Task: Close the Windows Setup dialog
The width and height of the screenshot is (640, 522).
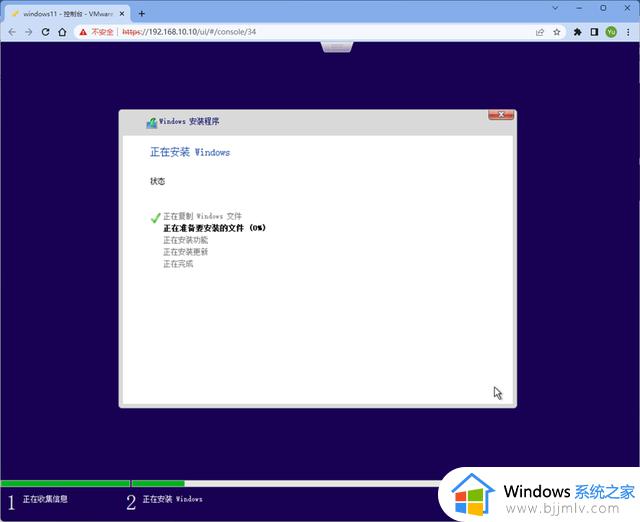Action: (x=501, y=115)
